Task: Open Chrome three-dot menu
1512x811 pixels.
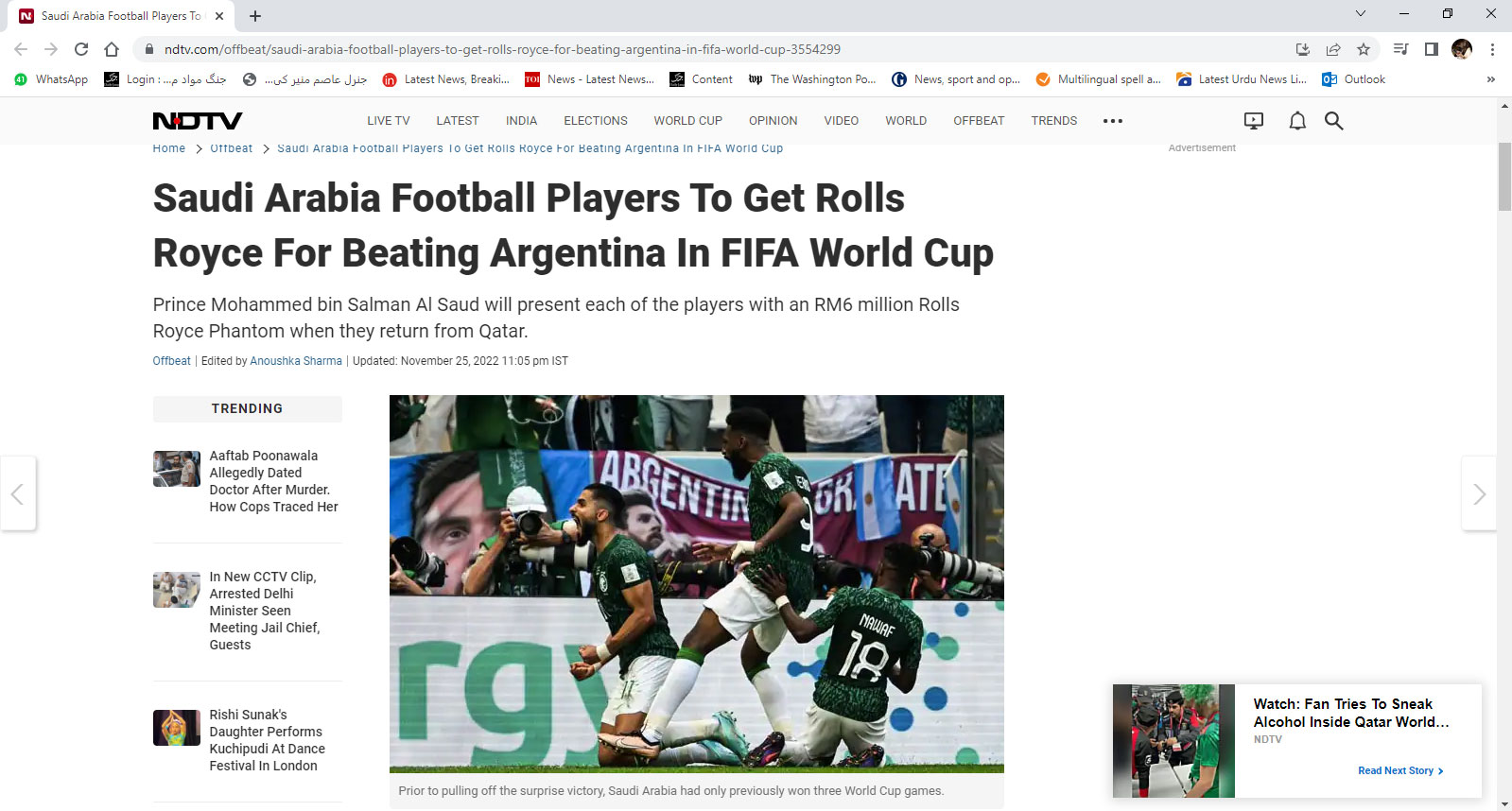Action: tap(1492, 49)
